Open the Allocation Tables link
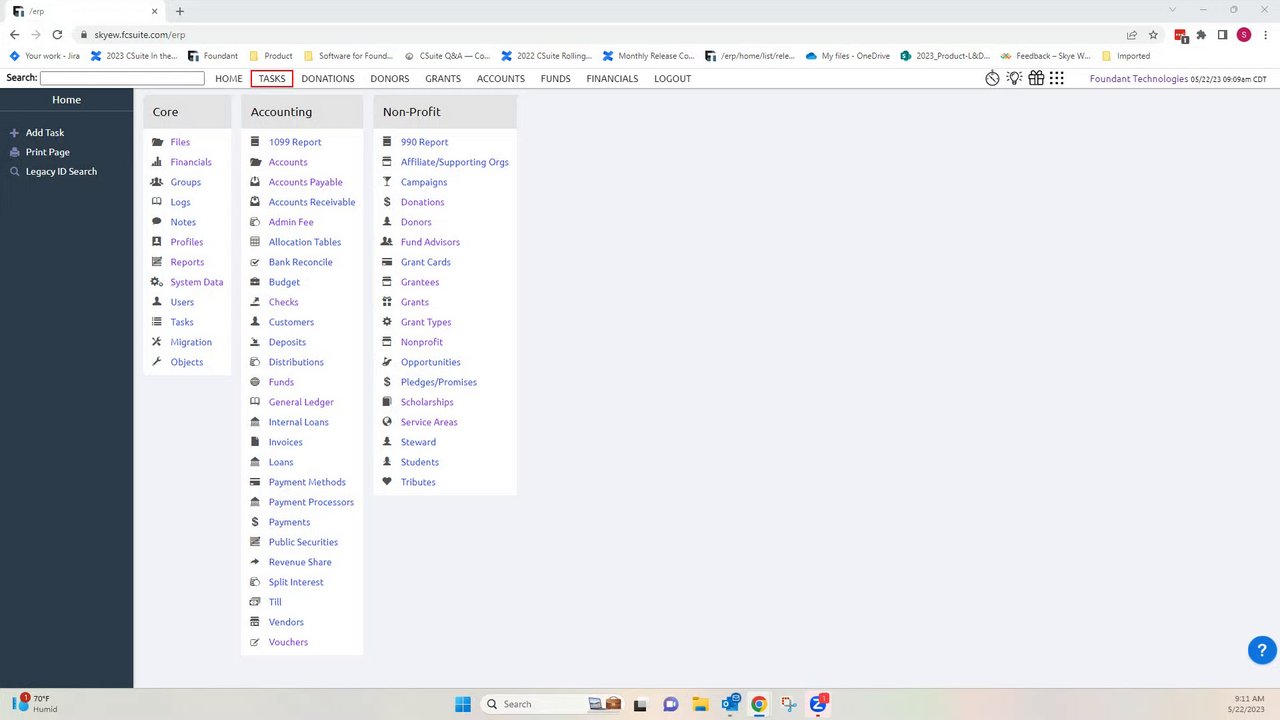Image resolution: width=1280 pixels, height=720 pixels. click(305, 242)
